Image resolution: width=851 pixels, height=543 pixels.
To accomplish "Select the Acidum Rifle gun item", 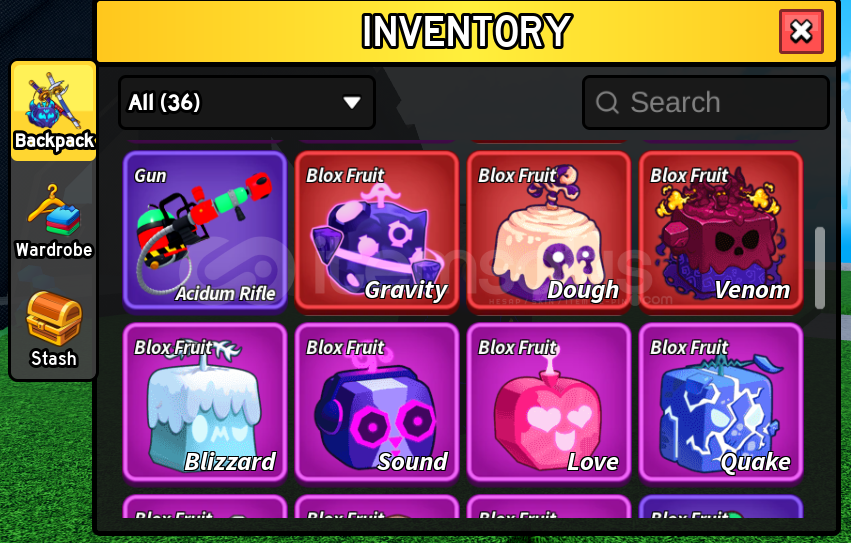I will [x=205, y=232].
